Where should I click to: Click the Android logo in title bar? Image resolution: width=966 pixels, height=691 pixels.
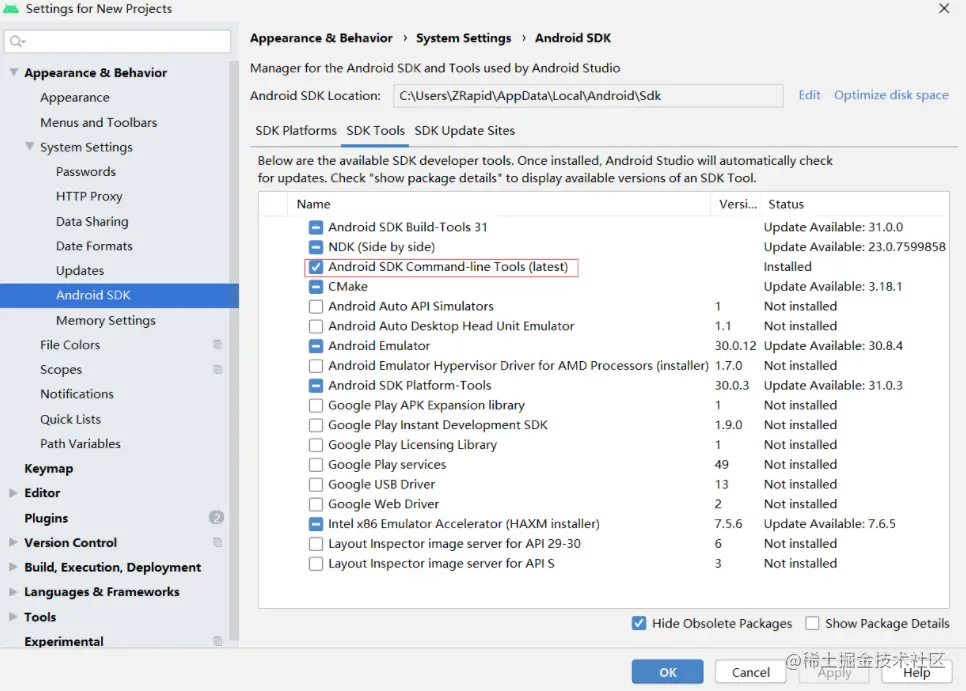(12, 9)
